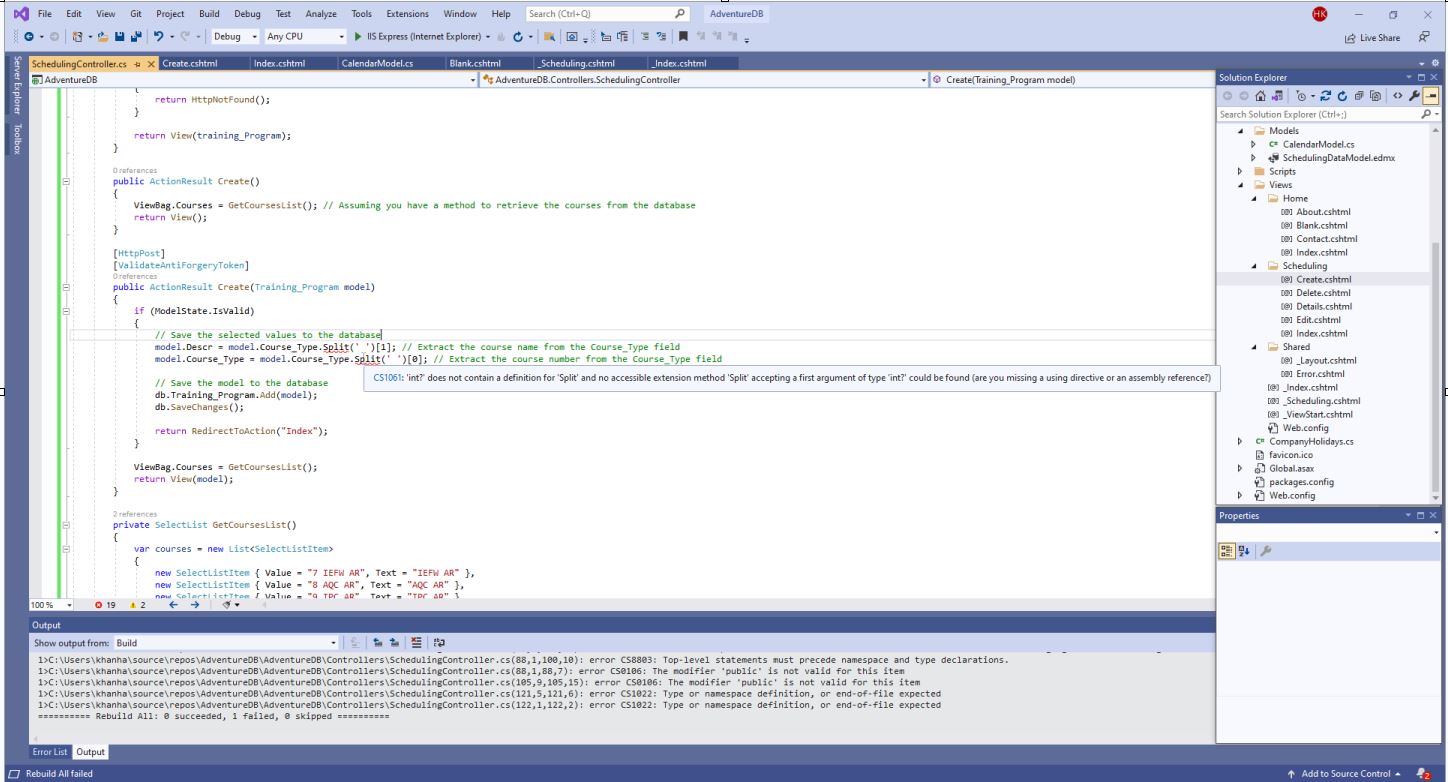The width and height of the screenshot is (1448, 782).
Task: Switch Solution Explorer views icon
Action: point(1278,96)
